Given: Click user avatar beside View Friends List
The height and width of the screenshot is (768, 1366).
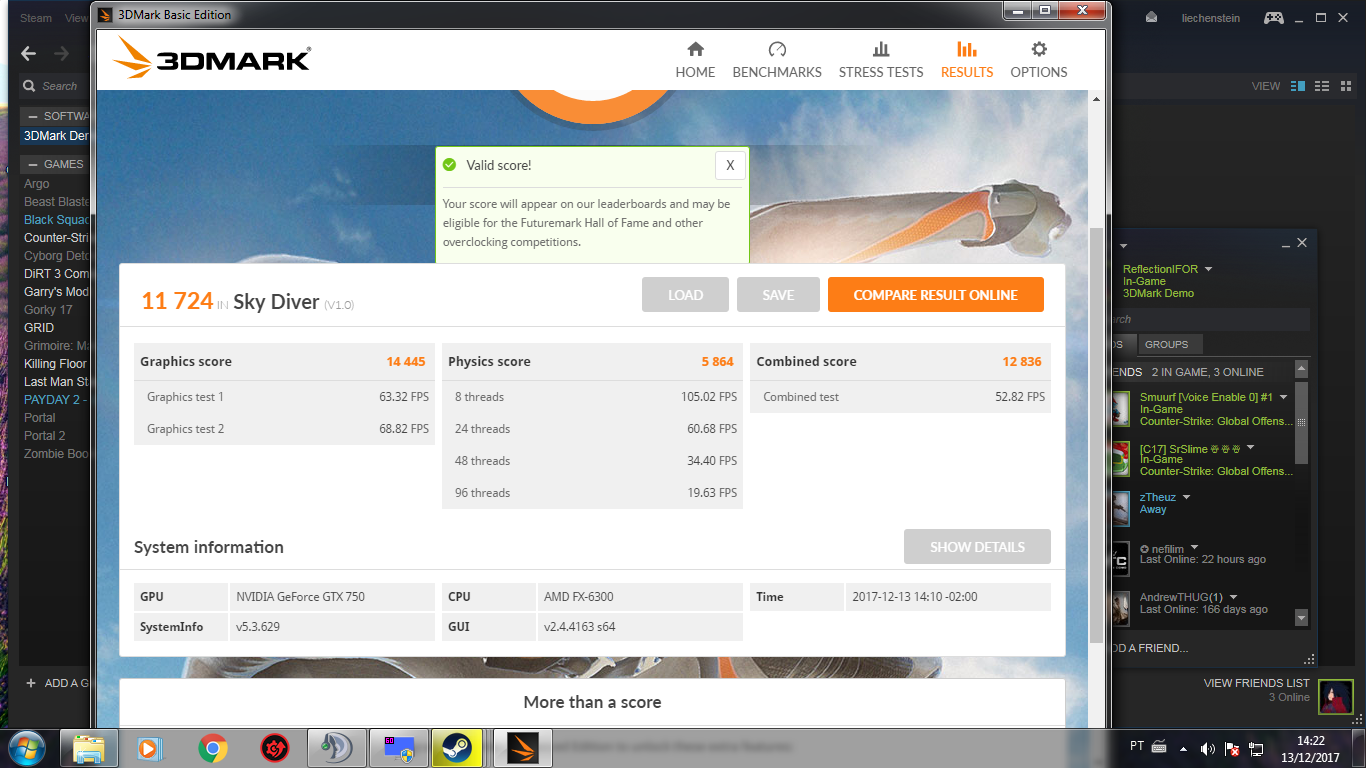Looking at the screenshot, I should point(1336,696).
